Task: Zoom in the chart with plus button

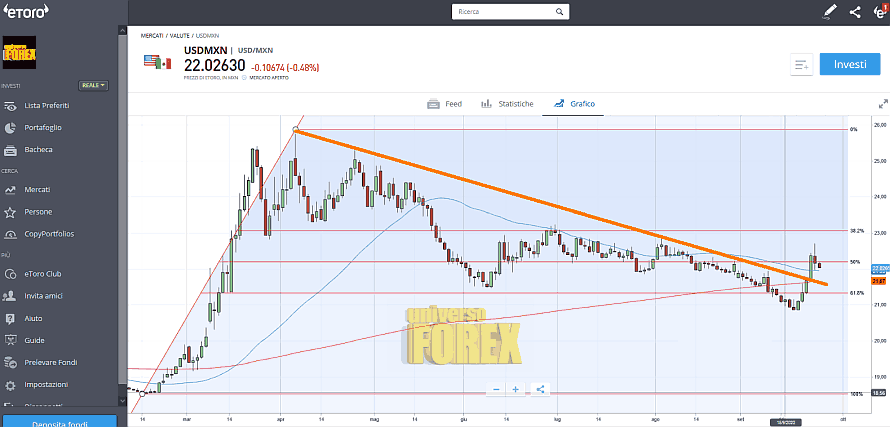Action: [516, 389]
